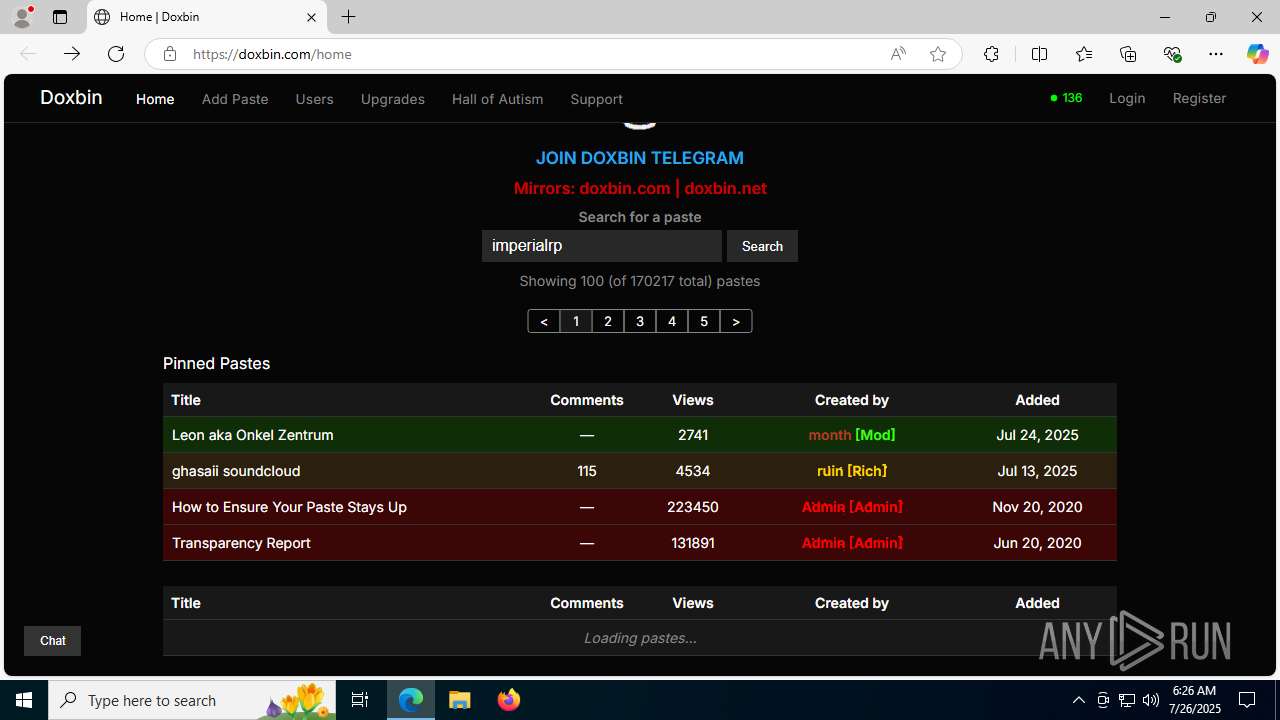Open the Users nav item
This screenshot has width=1280, height=720.
pos(314,99)
